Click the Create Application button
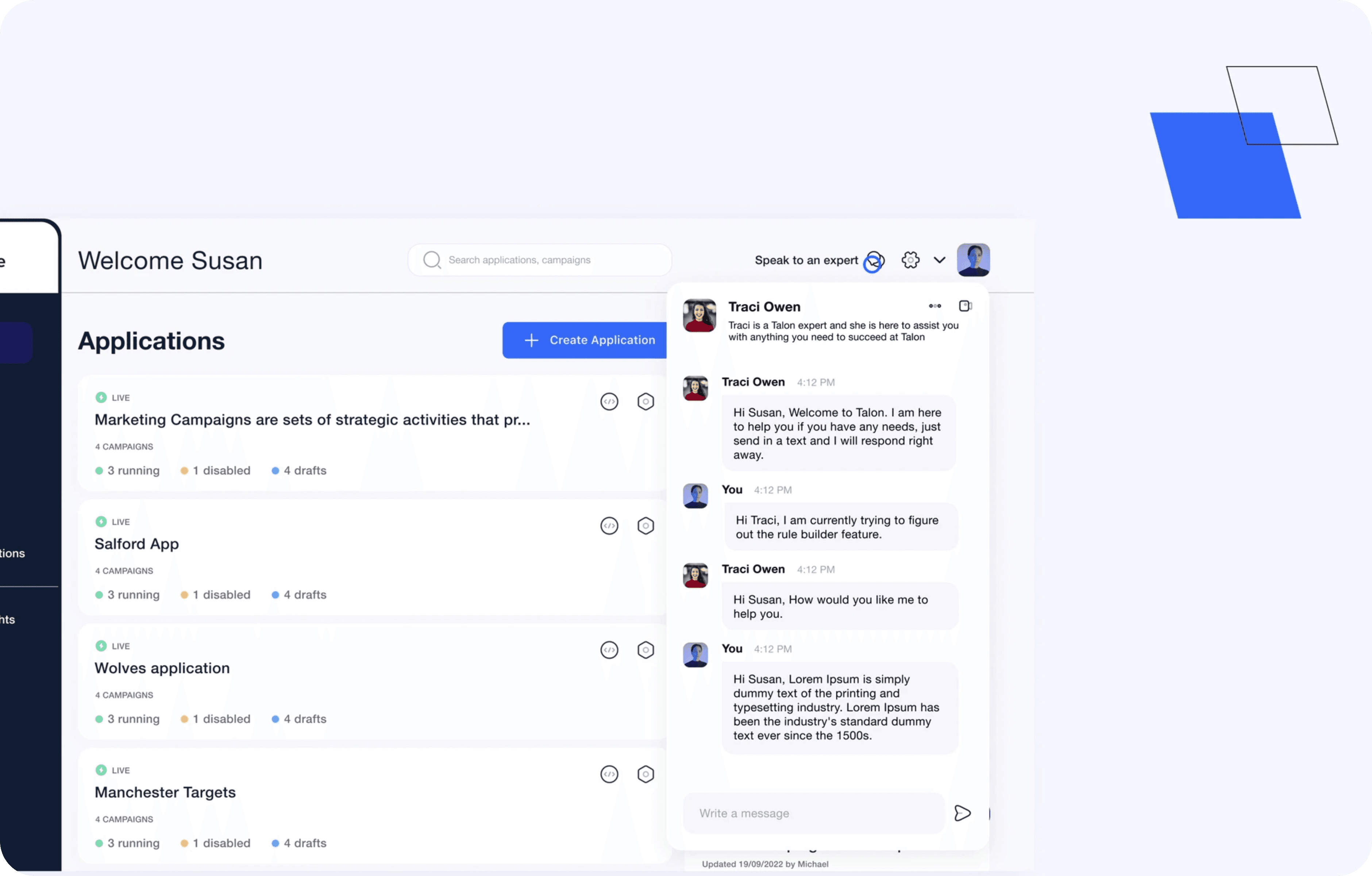 click(x=585, y=340)
